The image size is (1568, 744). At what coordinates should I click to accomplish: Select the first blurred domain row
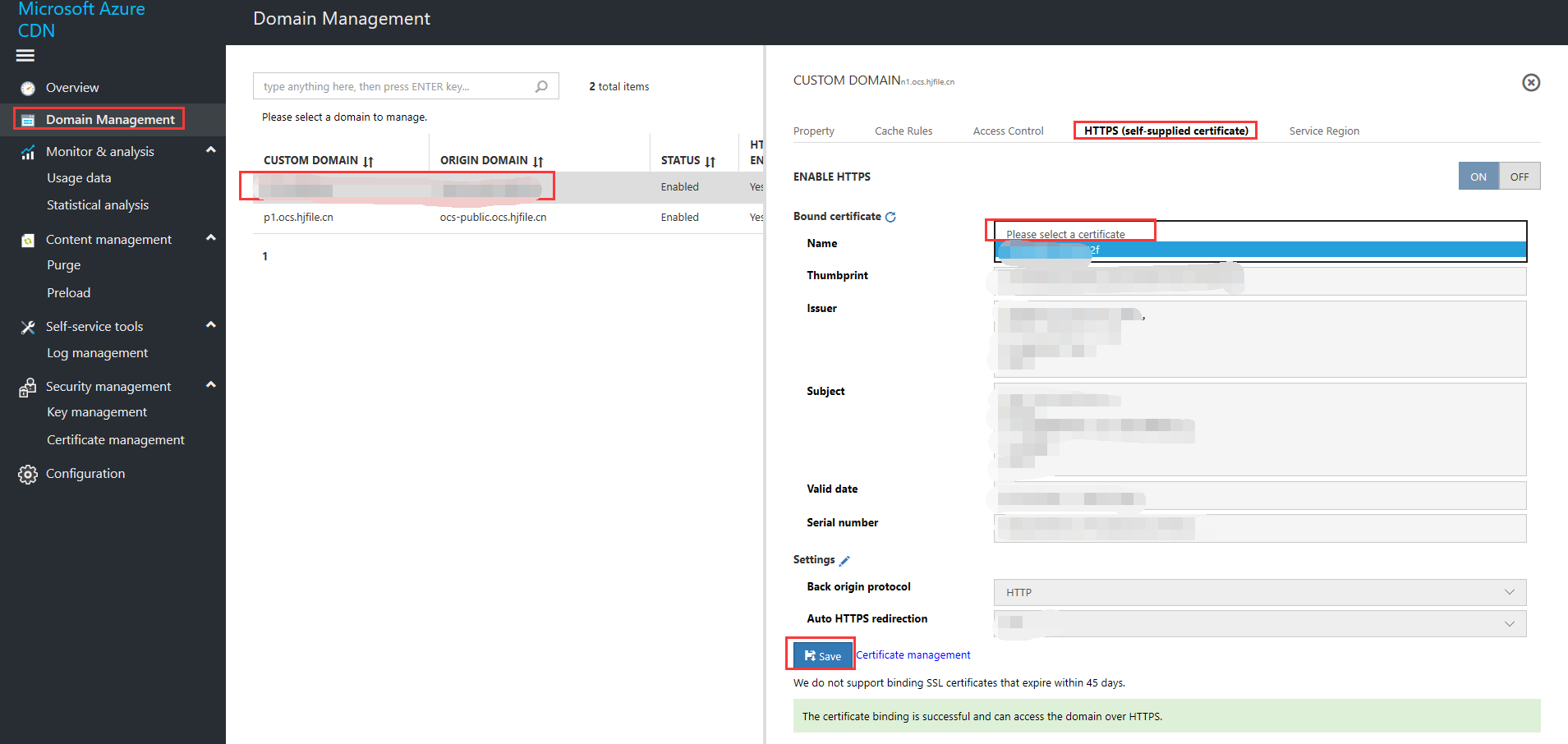pos(508,187)
